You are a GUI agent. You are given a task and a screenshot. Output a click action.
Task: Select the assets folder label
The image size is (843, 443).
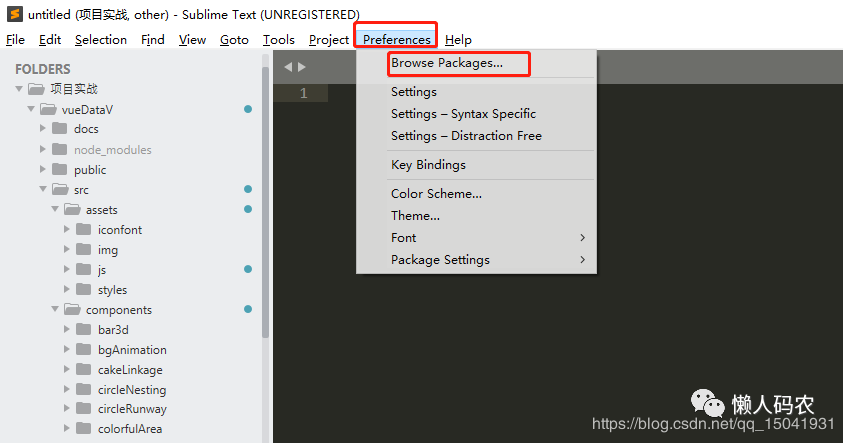coord(102,210)
